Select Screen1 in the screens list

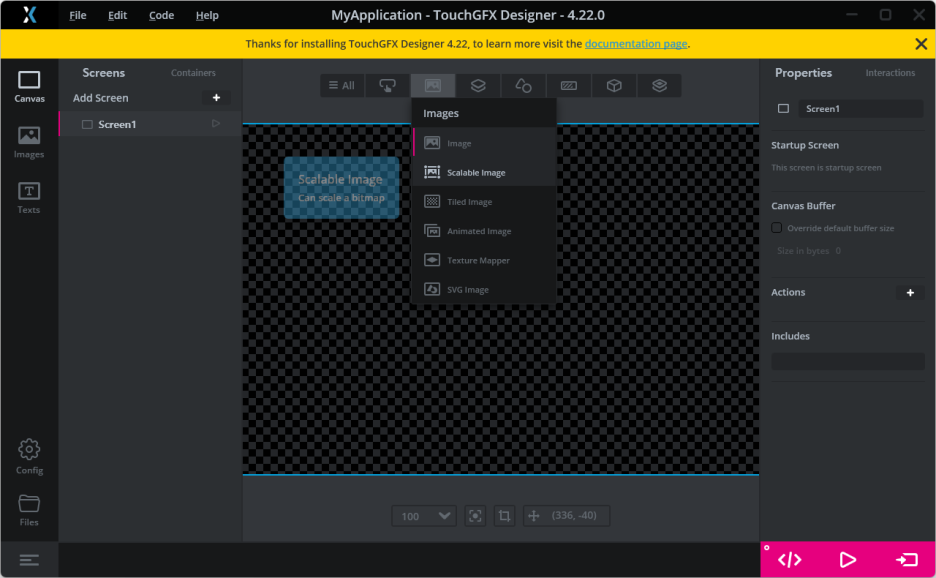pyautogui.click(x=150, y=124)
